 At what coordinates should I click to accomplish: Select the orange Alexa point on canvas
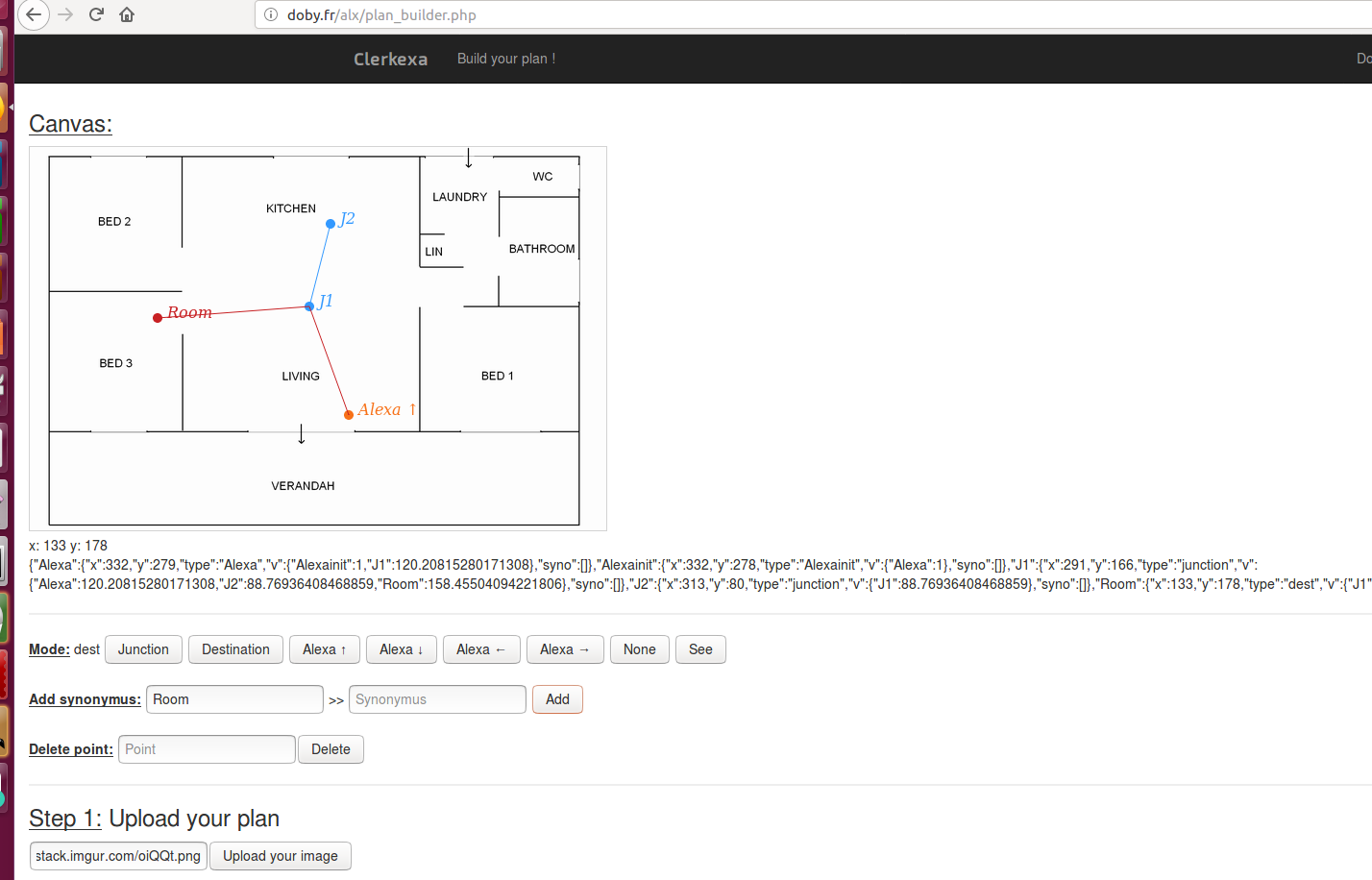[x=349, y=415]
